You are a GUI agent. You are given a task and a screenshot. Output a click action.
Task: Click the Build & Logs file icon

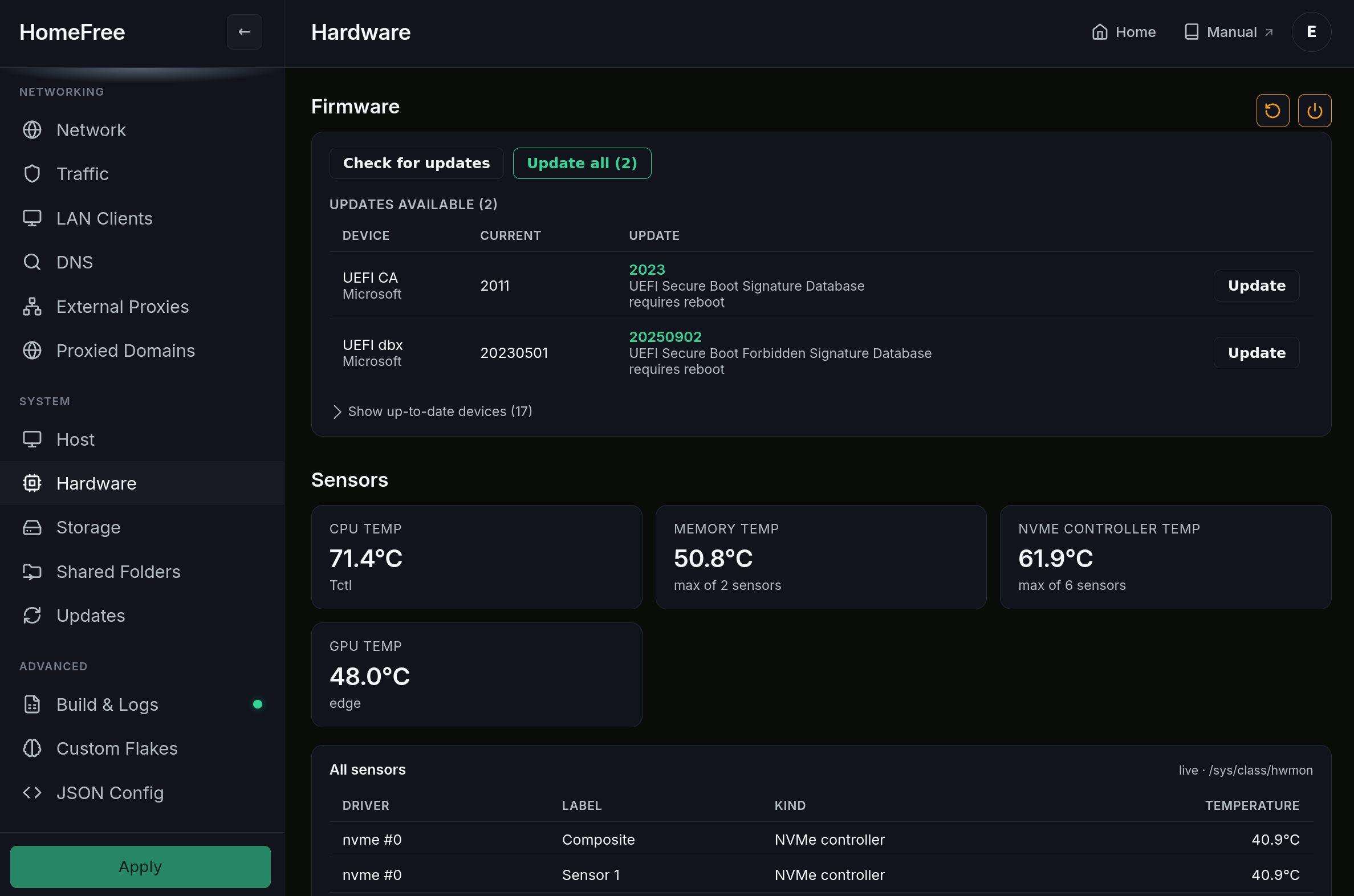(x=32, y=704)
